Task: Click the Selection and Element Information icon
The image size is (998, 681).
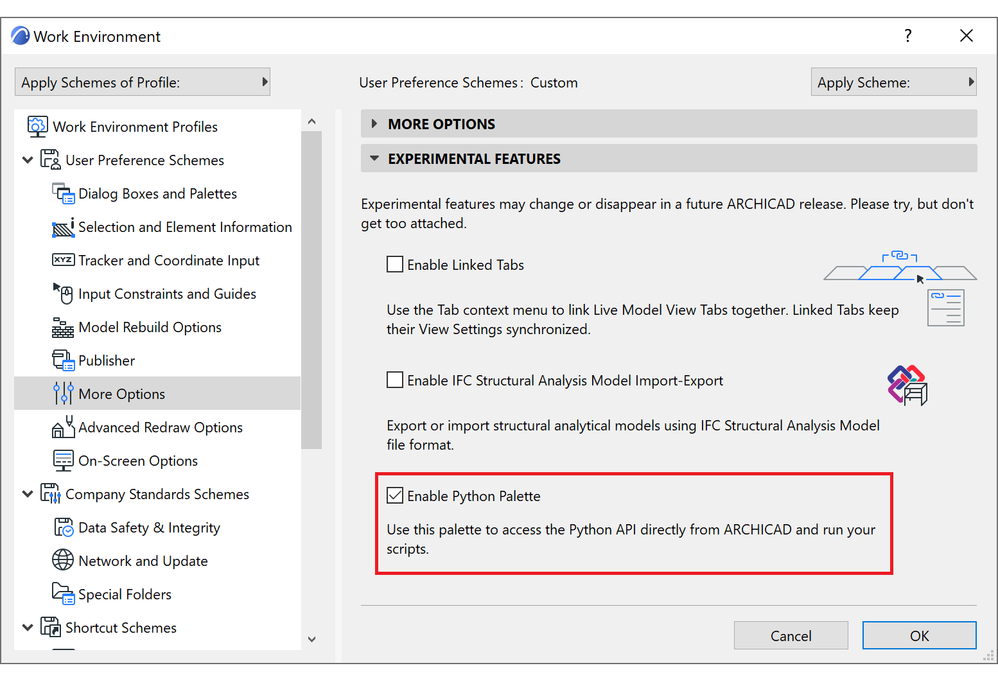Action: [x=63, y=227]
